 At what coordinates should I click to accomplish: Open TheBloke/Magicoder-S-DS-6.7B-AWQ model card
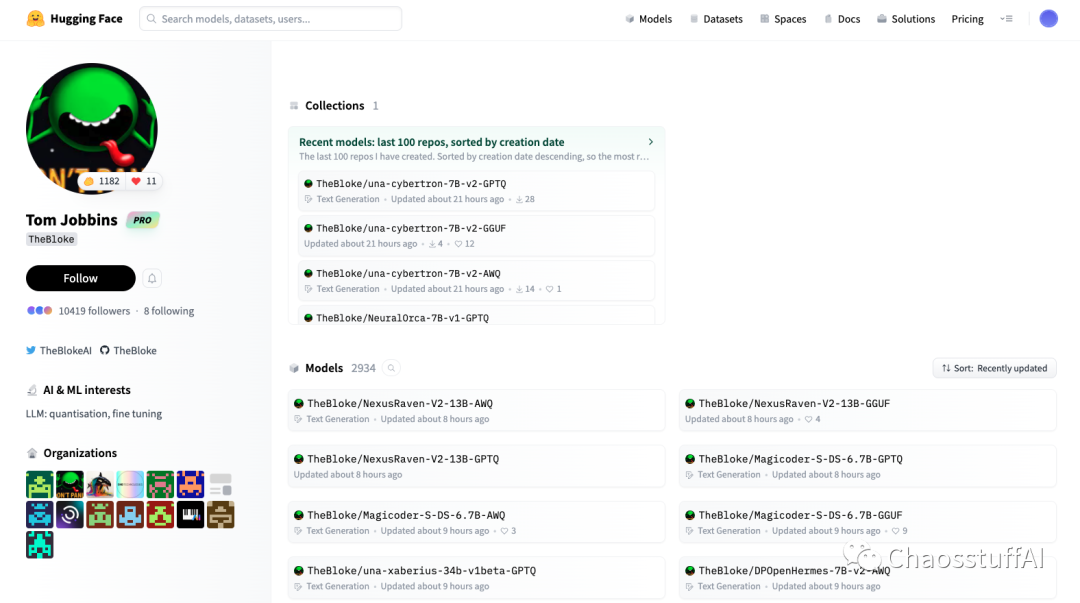coord(477,522)
